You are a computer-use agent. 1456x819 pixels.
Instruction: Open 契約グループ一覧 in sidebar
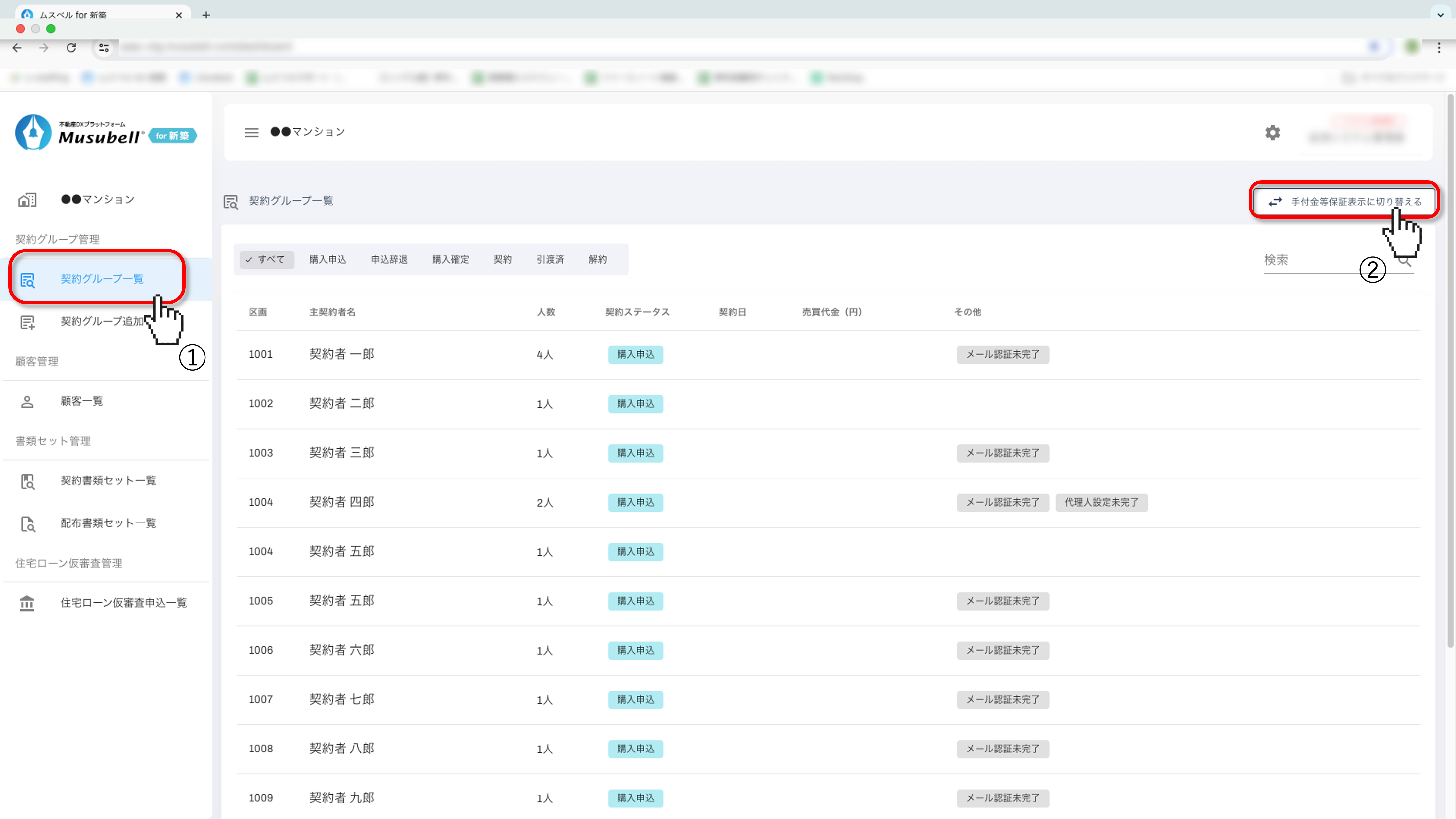(102, 279)
